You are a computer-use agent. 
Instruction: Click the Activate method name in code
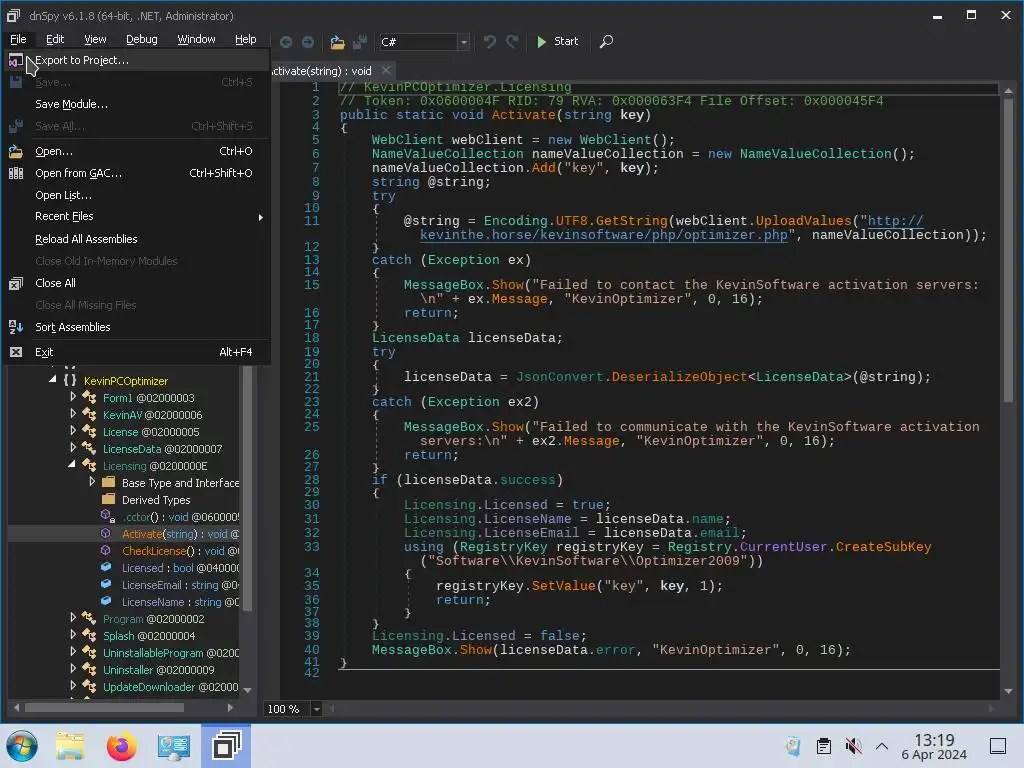(524, 115)
